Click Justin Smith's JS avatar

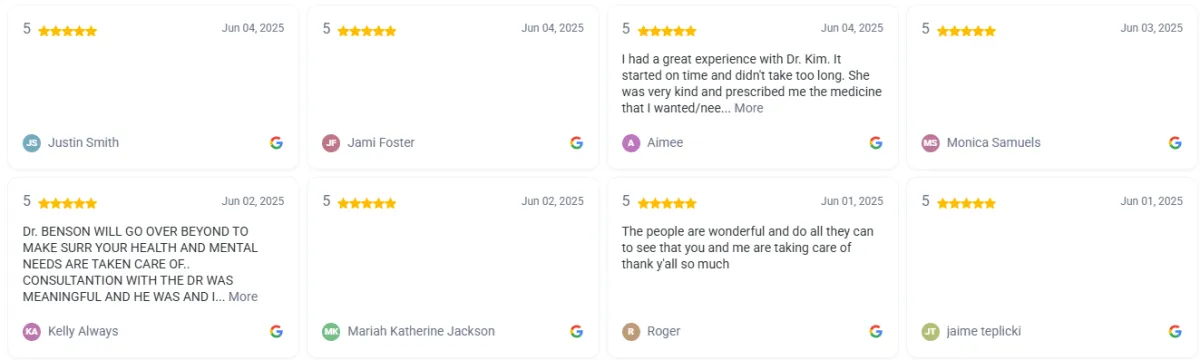pyautogui.click(x=32, y=143)
